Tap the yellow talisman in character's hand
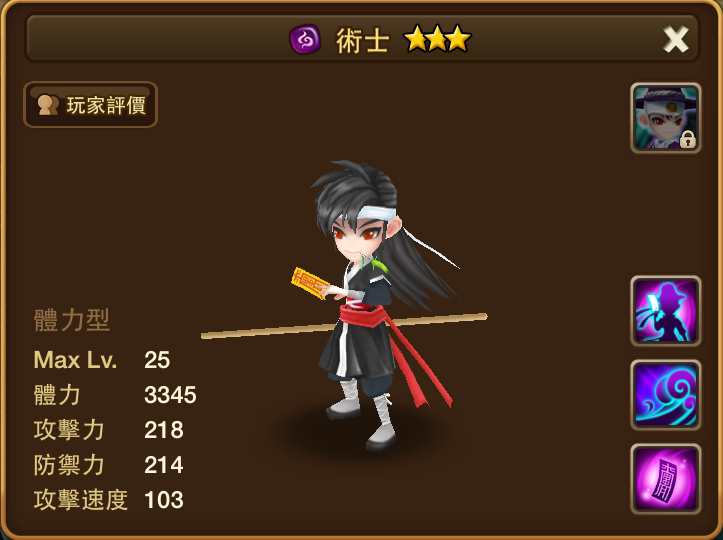This screenshot has width=723, height=540. tap(310, 283)
